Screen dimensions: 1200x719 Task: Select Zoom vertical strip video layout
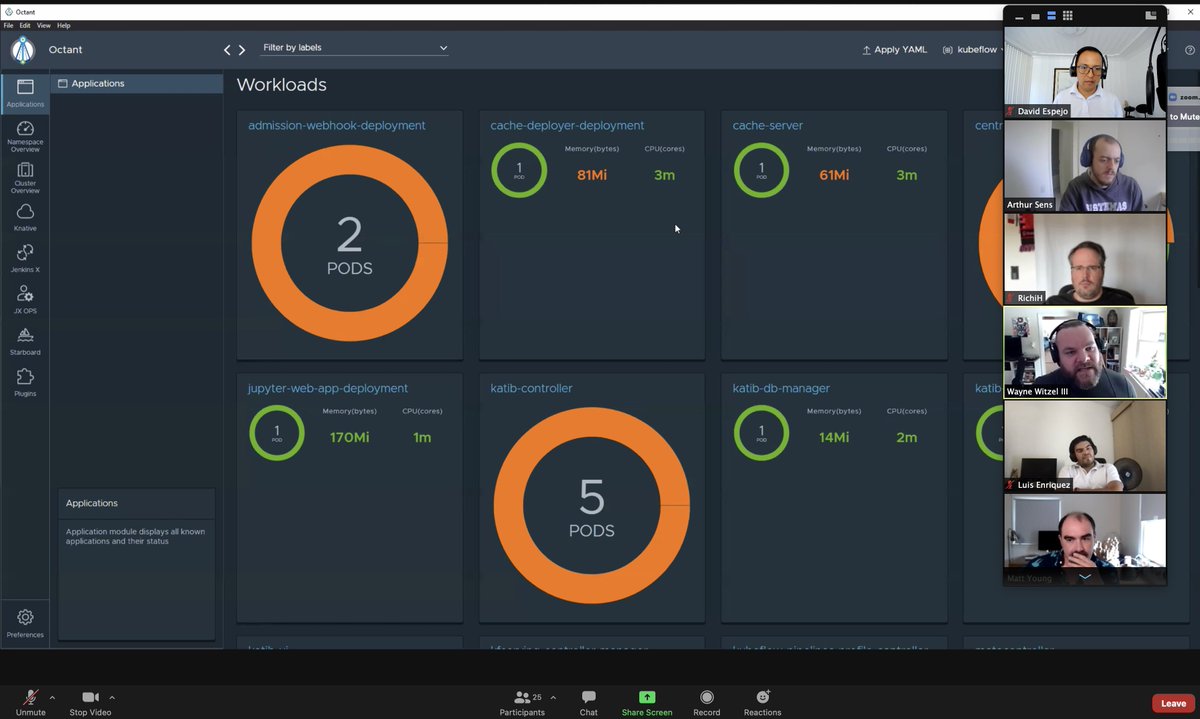1051,16
